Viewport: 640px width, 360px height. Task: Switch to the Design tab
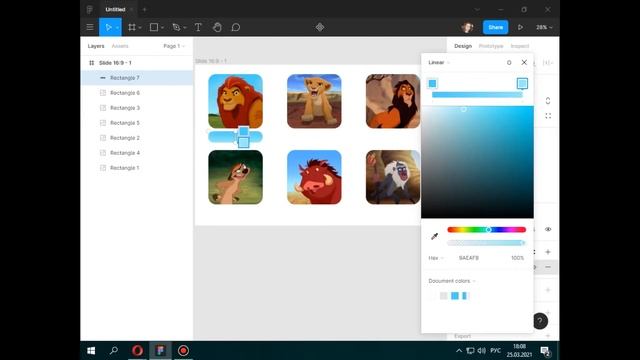(x=463, y=46)
